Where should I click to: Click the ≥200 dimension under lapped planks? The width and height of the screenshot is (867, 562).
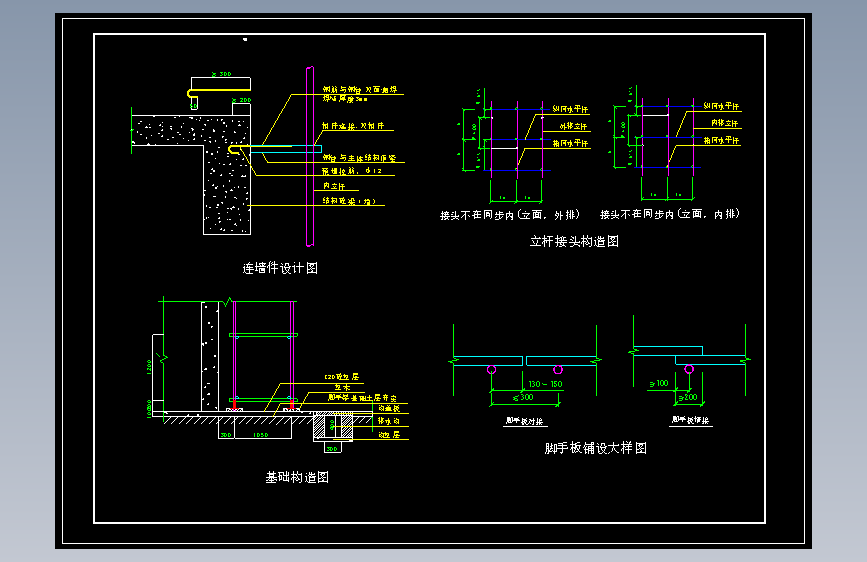point(688,397)
